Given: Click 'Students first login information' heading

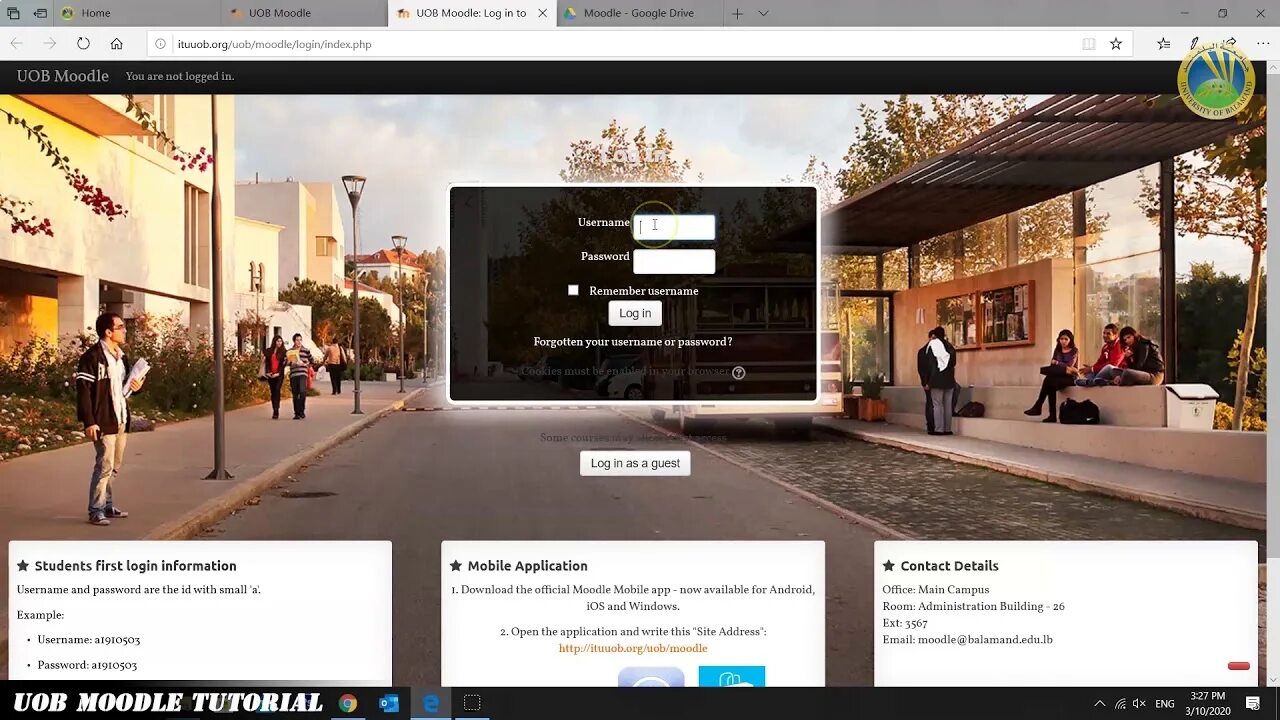Looking at the screenshot, I should coord(136,566).
